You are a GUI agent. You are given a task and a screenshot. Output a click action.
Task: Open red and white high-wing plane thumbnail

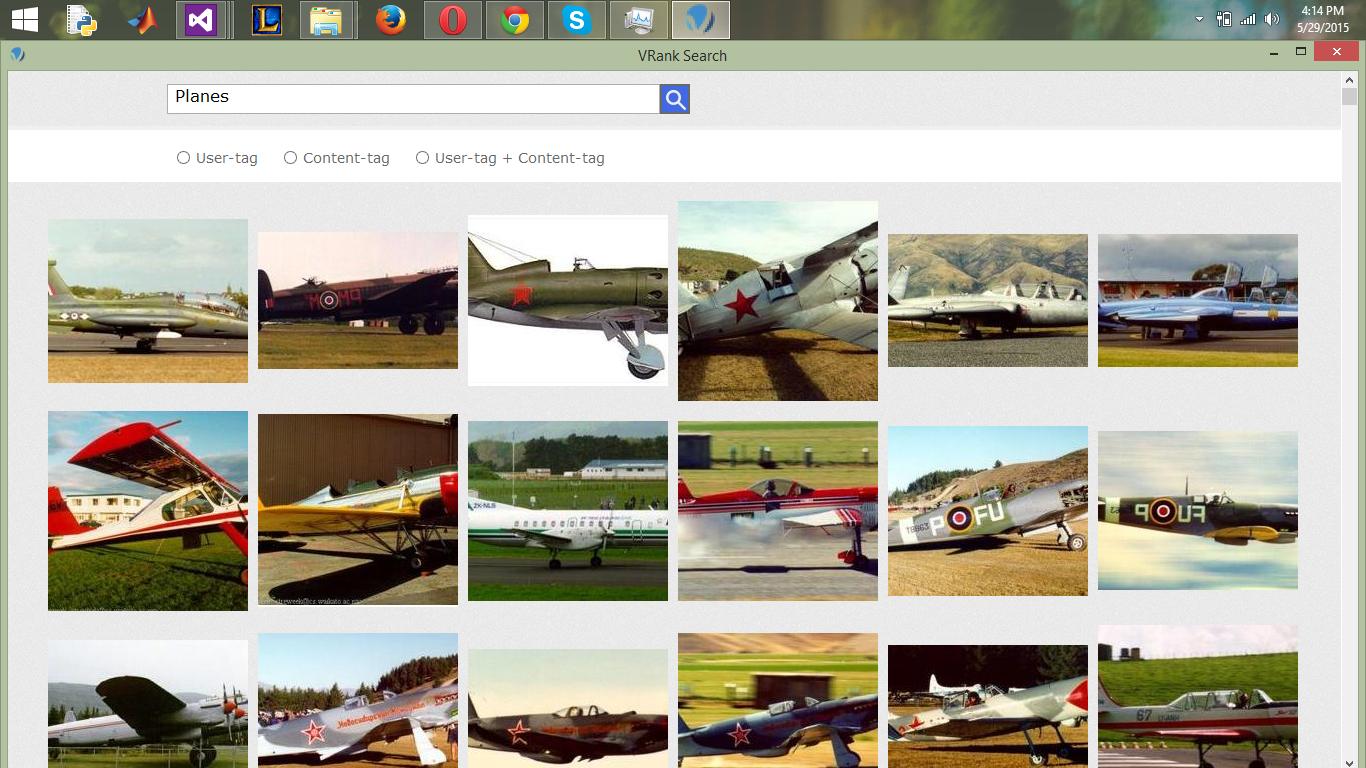click(x=148, y=511)
